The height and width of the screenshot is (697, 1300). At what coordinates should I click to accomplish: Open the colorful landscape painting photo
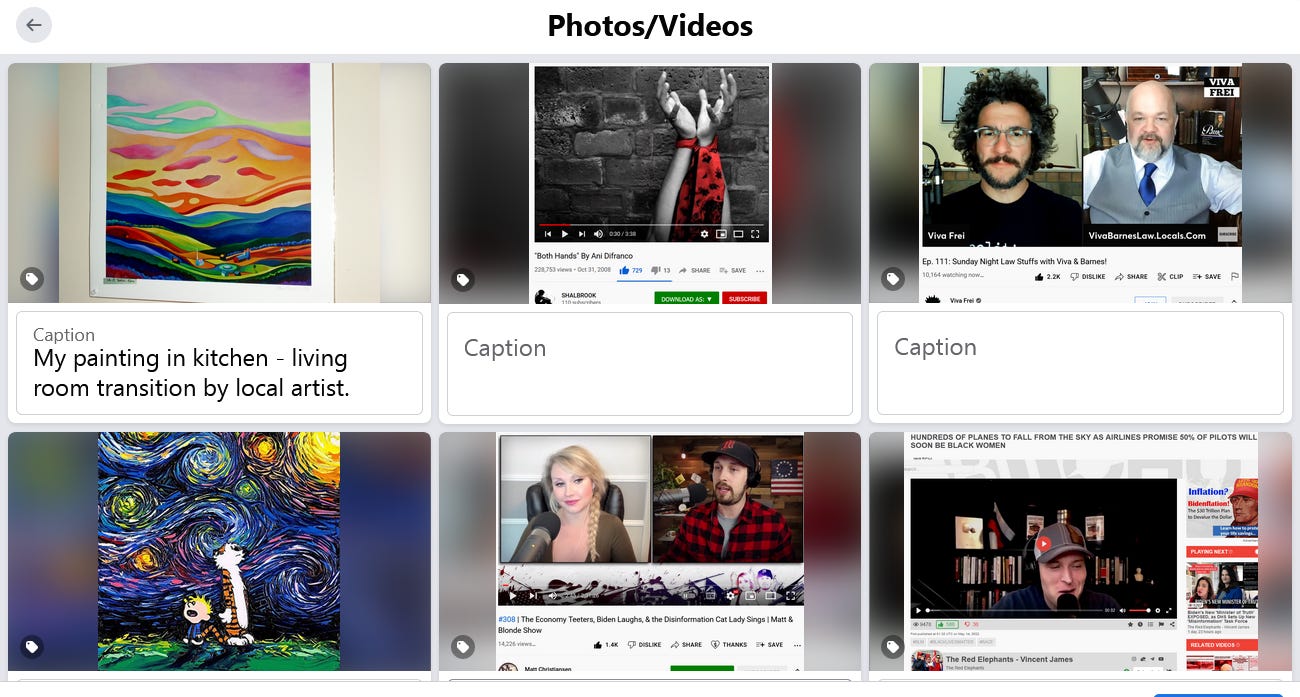click(x=219, y=183)
